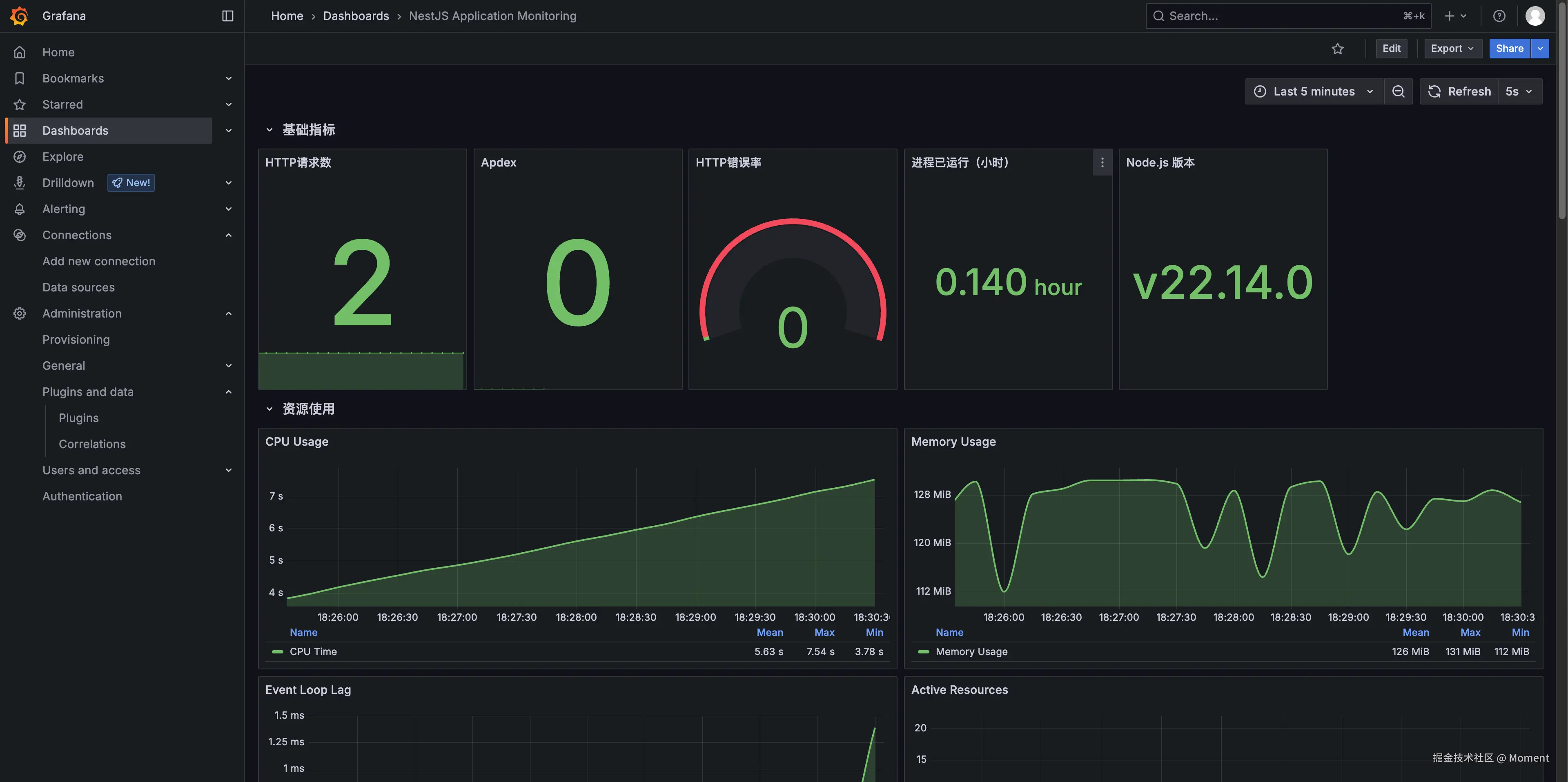Open the help question mark icon
The height and width of the screenshot is (782, 1568).
[x=1499, y=16]
